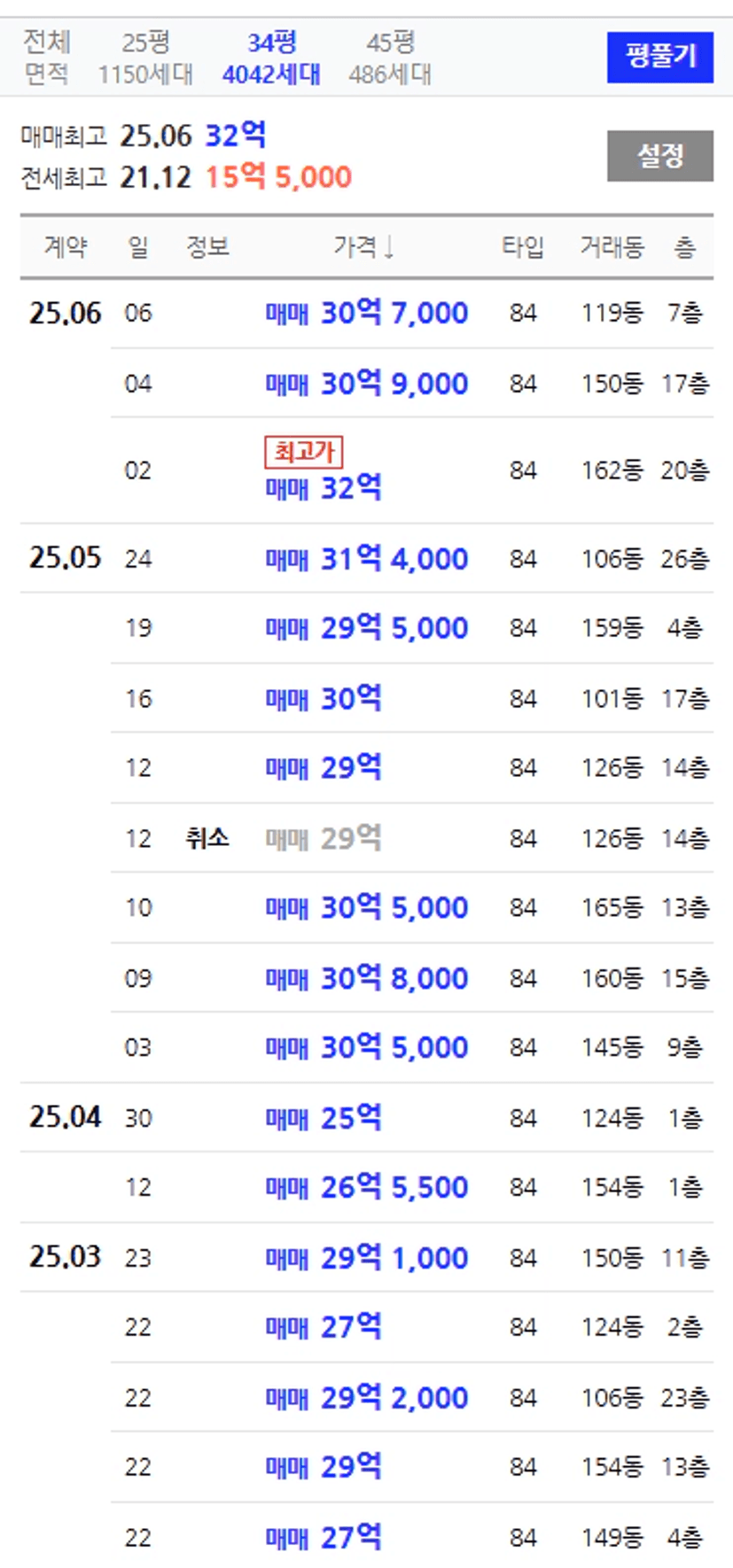
Task: Open the 매매 30억 8,000 transaction
Action: click(x=411, y=978)
